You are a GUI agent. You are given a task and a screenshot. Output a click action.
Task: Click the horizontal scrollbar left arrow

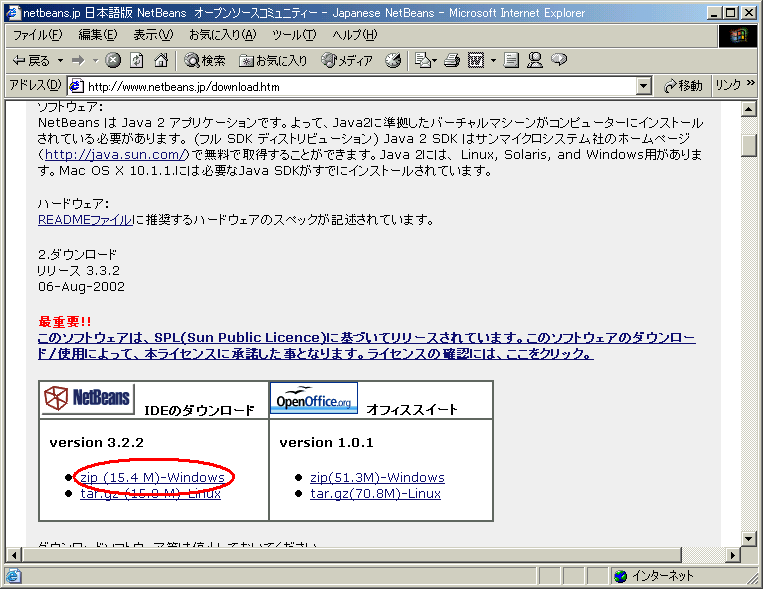click(14, 554)
